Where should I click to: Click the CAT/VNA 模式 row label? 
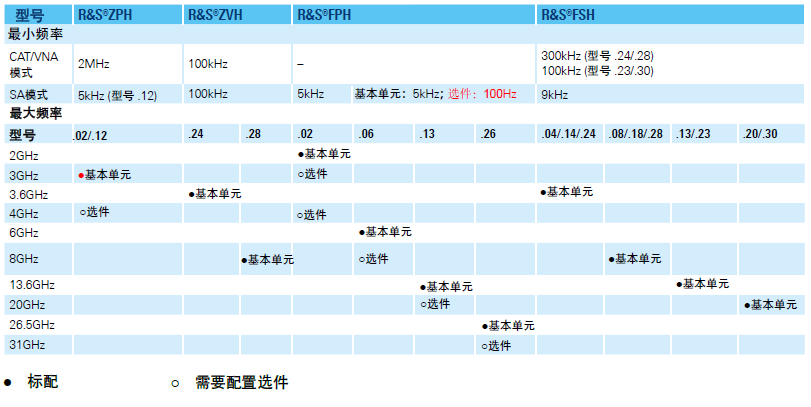pyautogui.click(x=34, y=64)
